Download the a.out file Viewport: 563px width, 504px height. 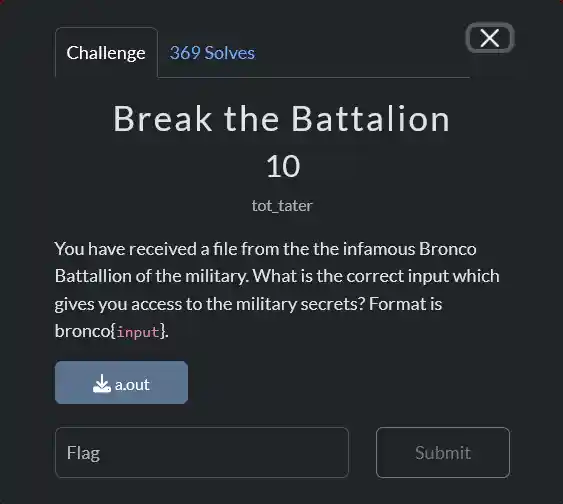click(x=121, y=382)
